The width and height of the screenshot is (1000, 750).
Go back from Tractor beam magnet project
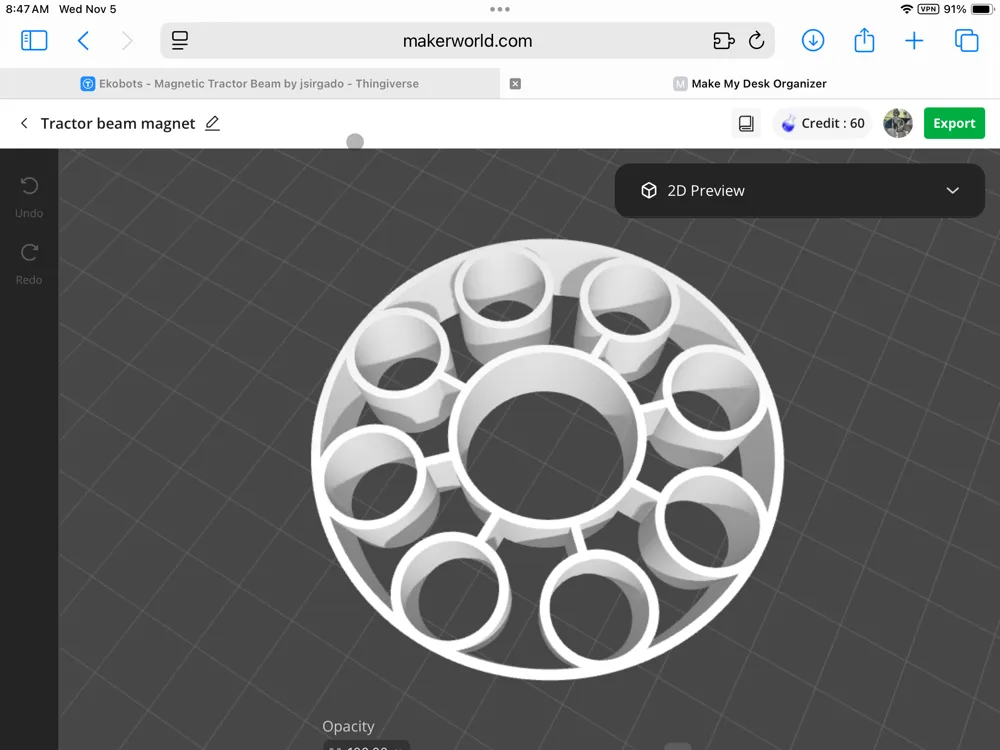[x=24, y=123]
